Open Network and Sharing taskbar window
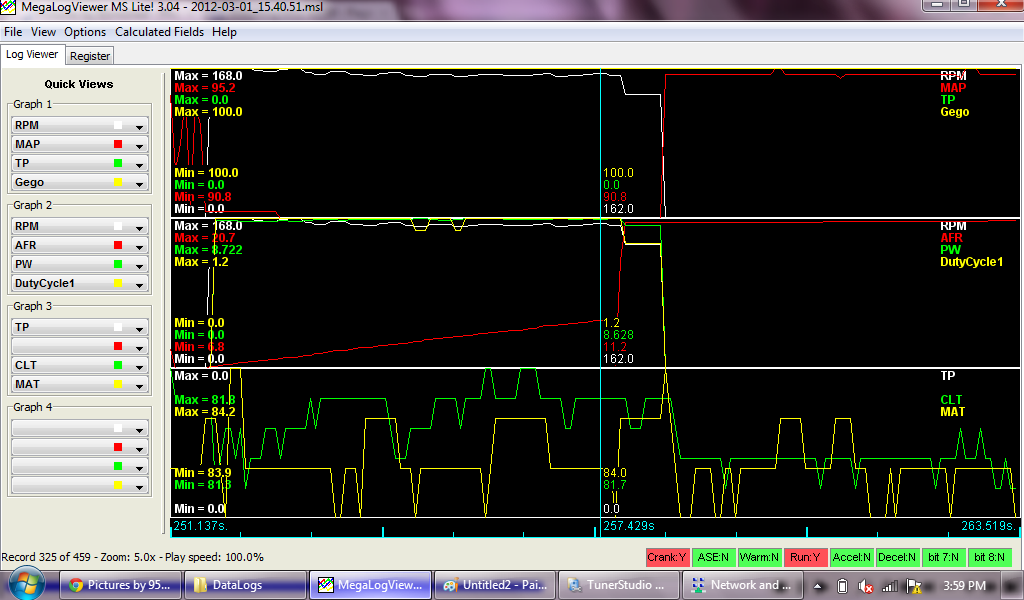This screenshot has height=600, width=1024. click(x=744, y=585)
